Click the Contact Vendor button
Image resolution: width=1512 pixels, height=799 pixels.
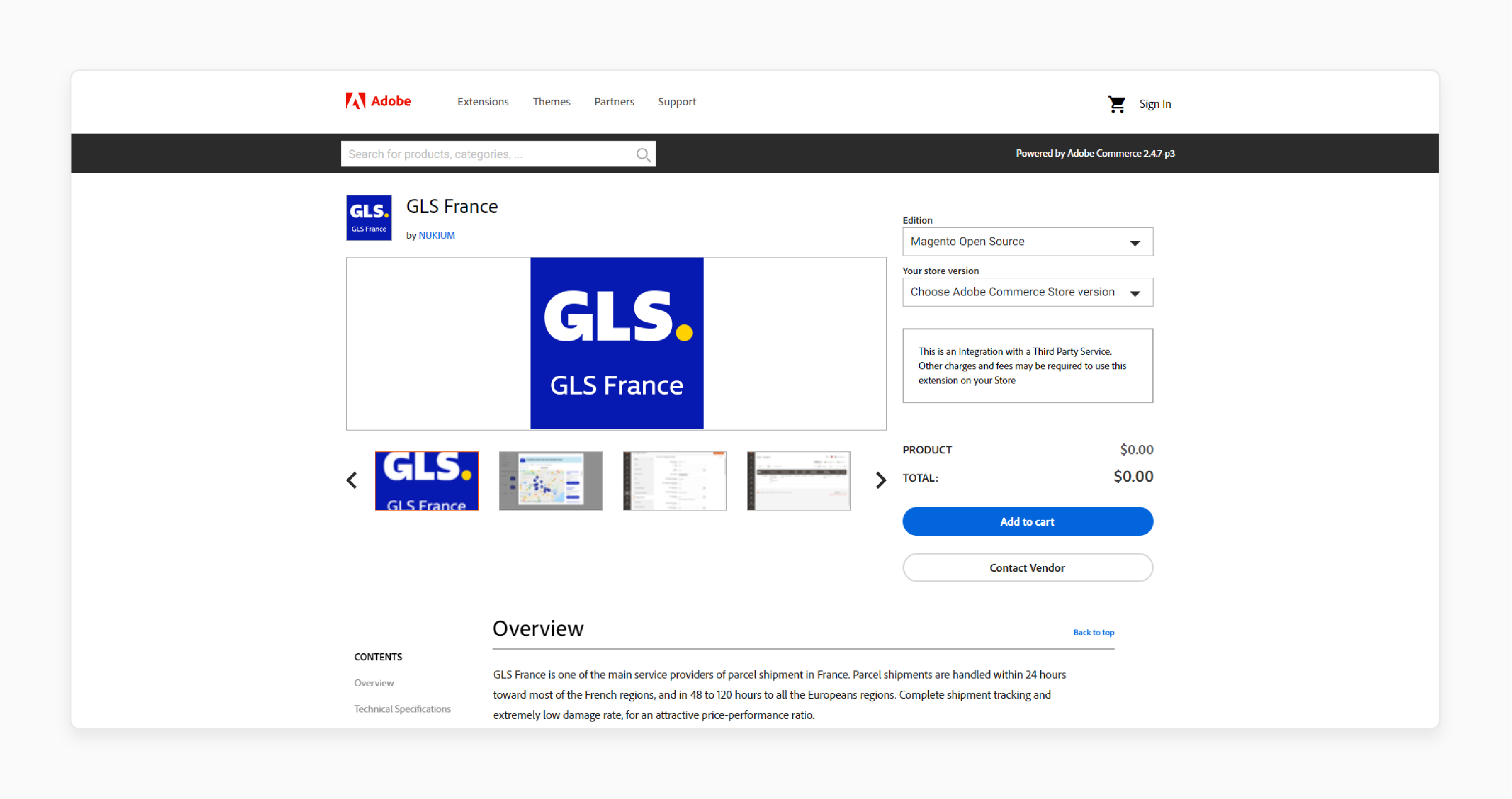click(x=1027, y=567)
